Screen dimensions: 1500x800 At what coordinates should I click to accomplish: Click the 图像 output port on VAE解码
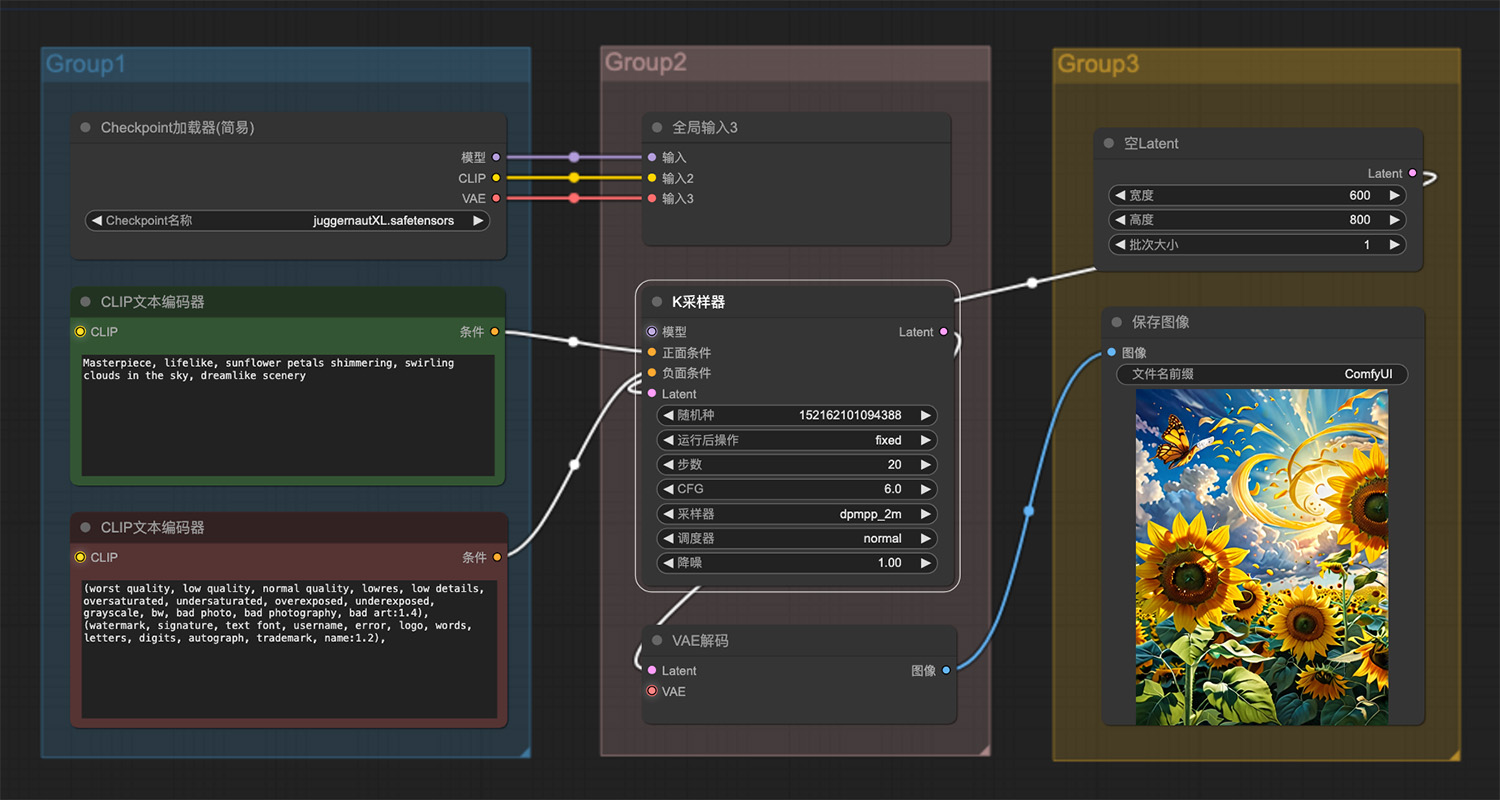[x=946, y=671]
